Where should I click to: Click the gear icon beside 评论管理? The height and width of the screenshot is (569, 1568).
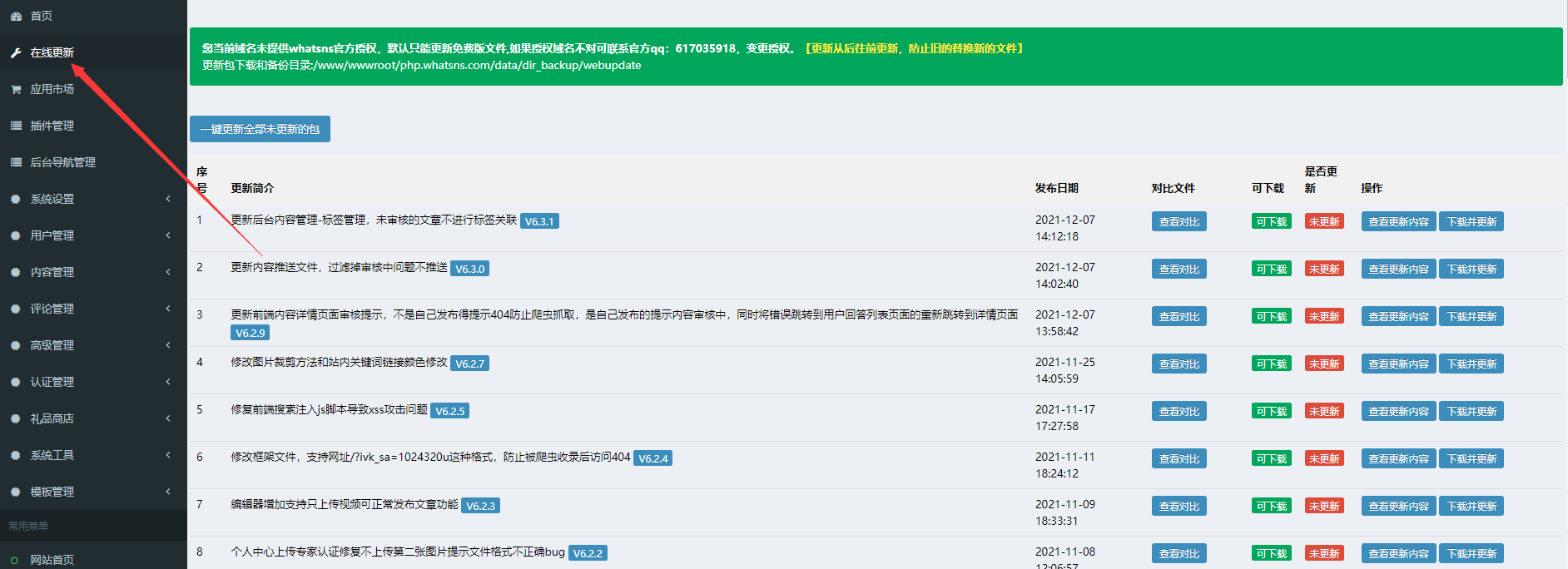coord(16,309)
